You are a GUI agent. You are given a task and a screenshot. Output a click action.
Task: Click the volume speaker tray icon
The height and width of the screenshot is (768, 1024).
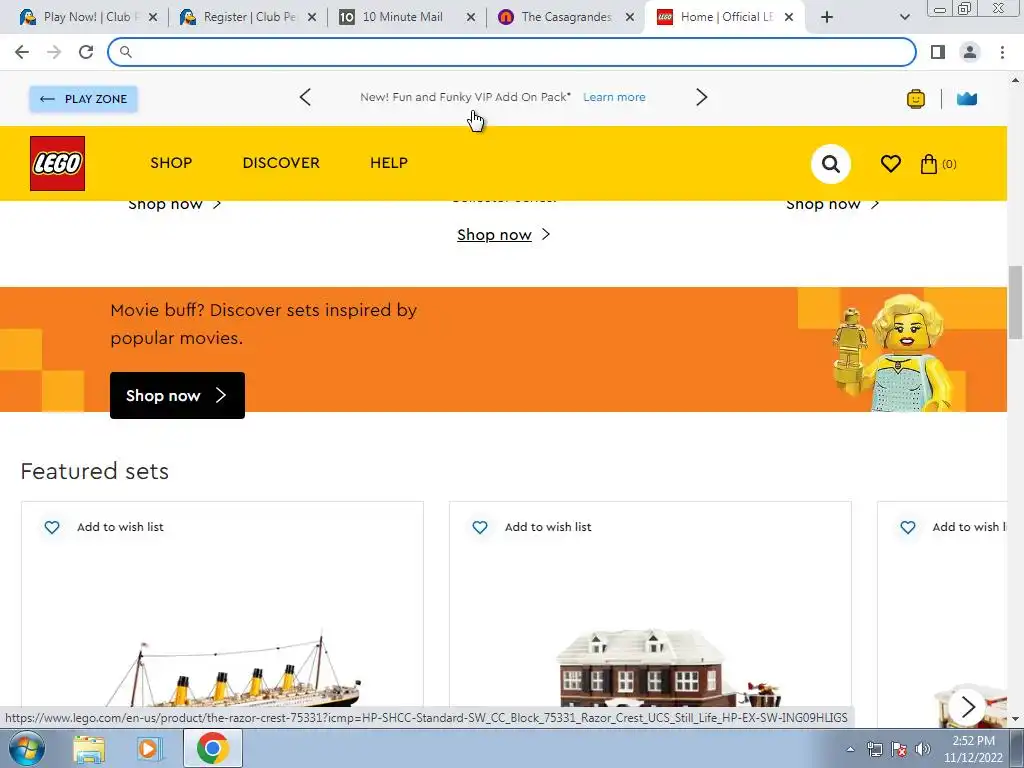coord(922,749)
